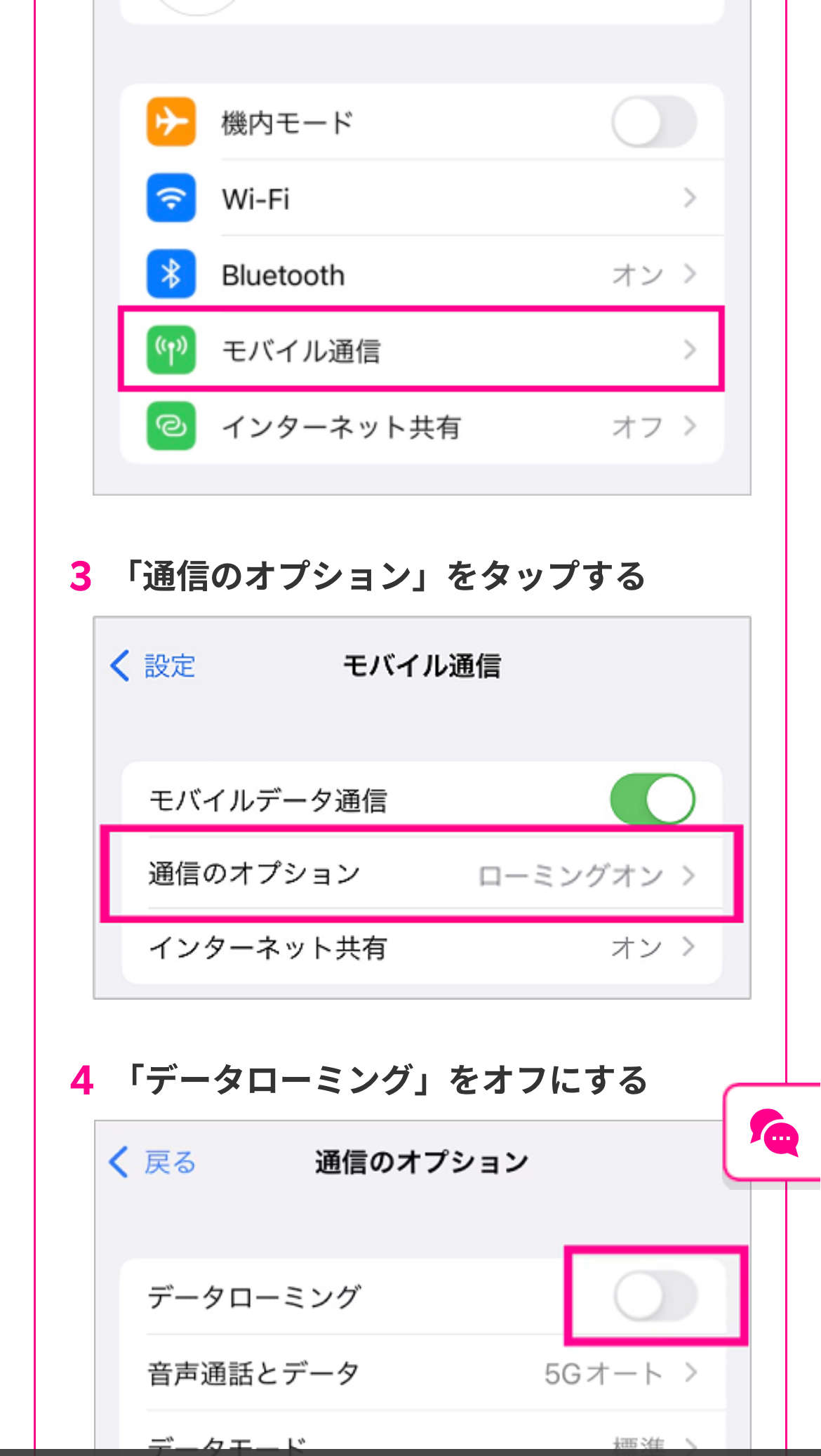Image resolution: width=821 pixels, height=1456 pixels.
Task: Turn off the モバイルデータ通信 switch
Action: point(653,799)
